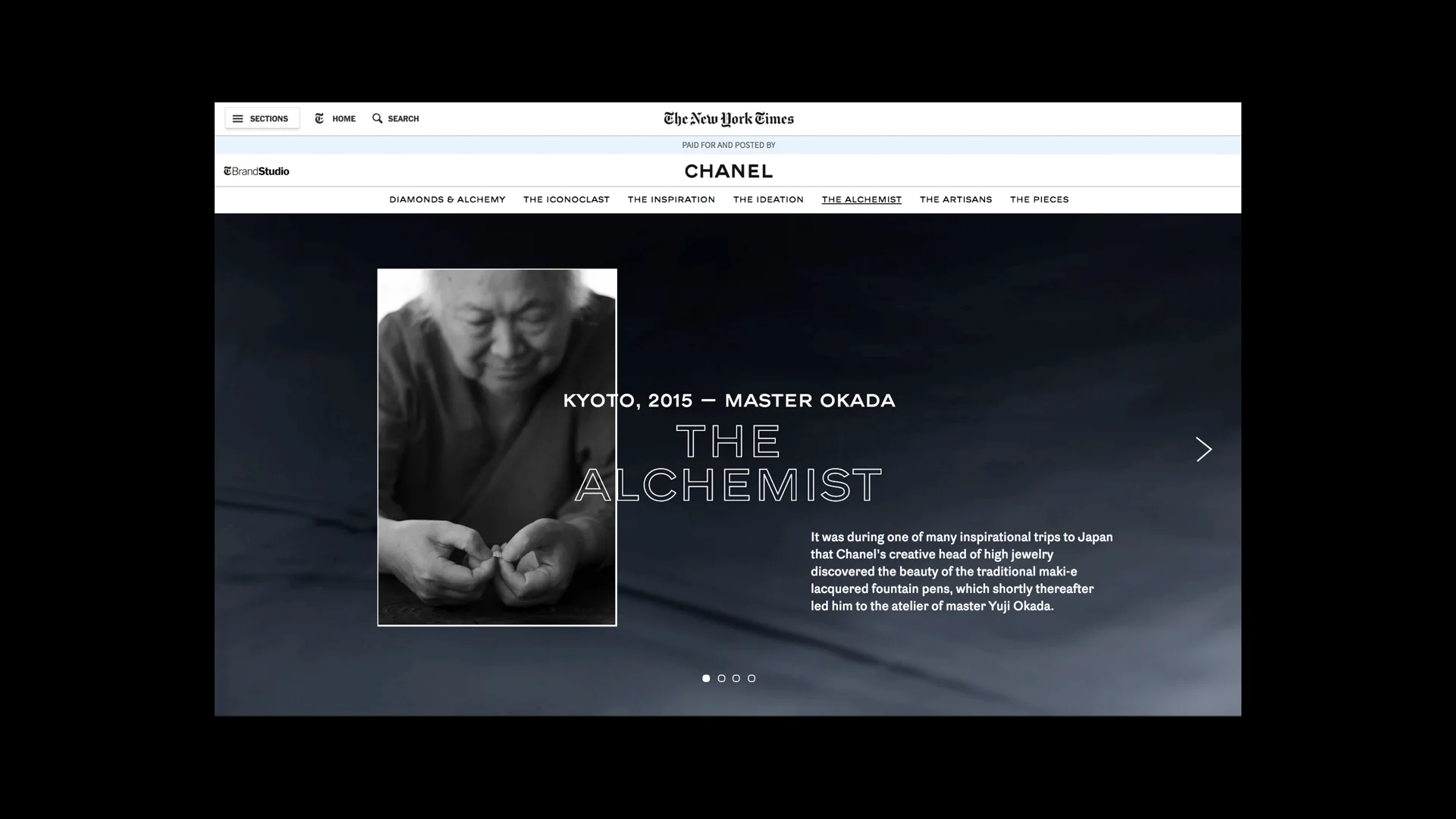
Task: Go to The Inspiration section
Action: [671, 199]
